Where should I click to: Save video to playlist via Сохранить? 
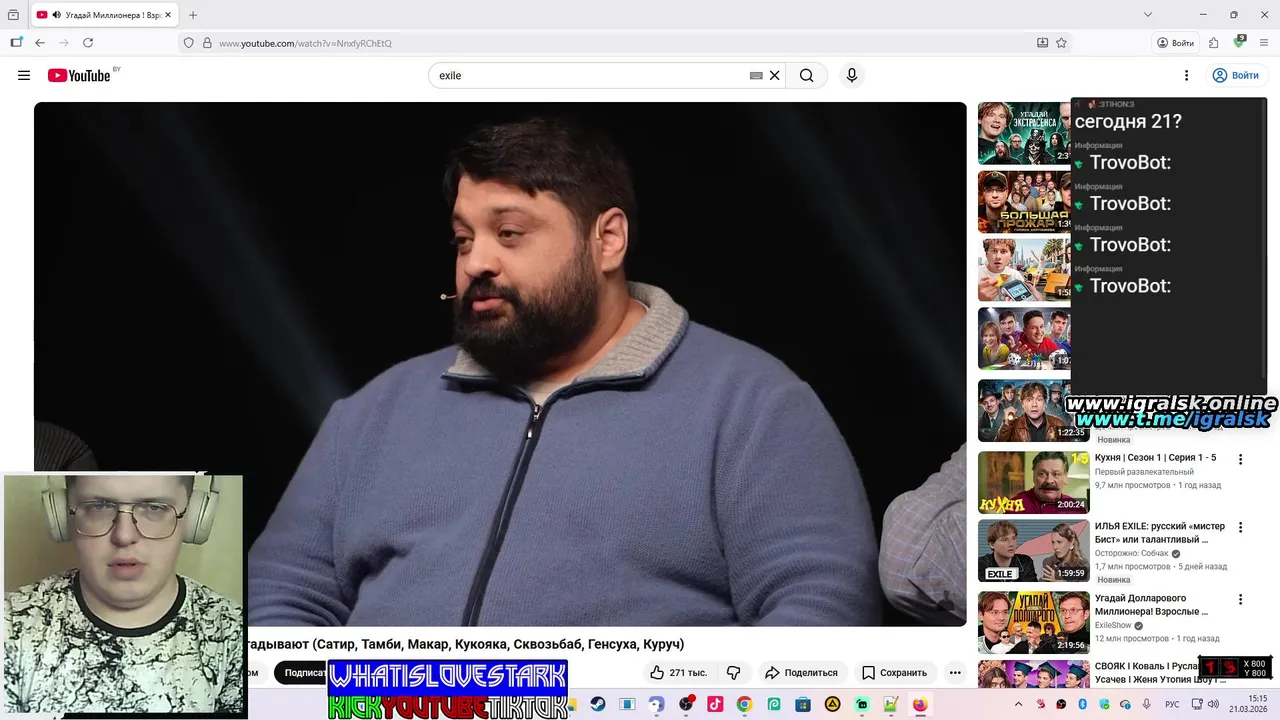[895, 672]
